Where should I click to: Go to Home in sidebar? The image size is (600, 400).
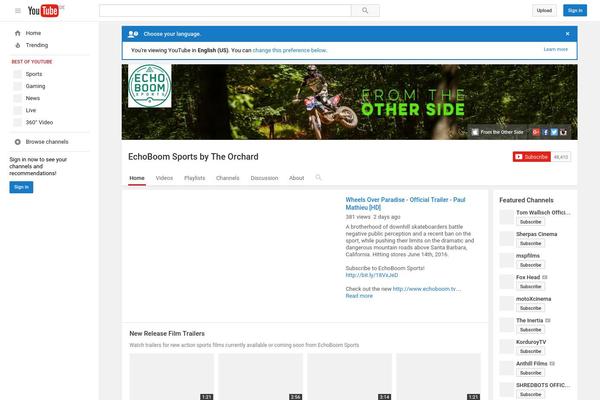point(33,33)
